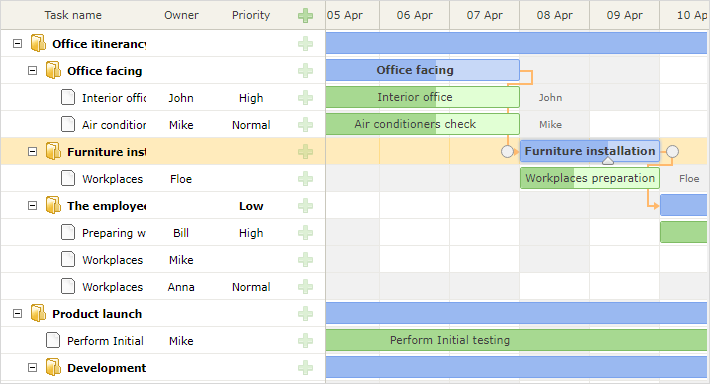Screen dimensions: 710x384
Task: Select the Workplaces preparation task bar
Action: click(590, 178)
